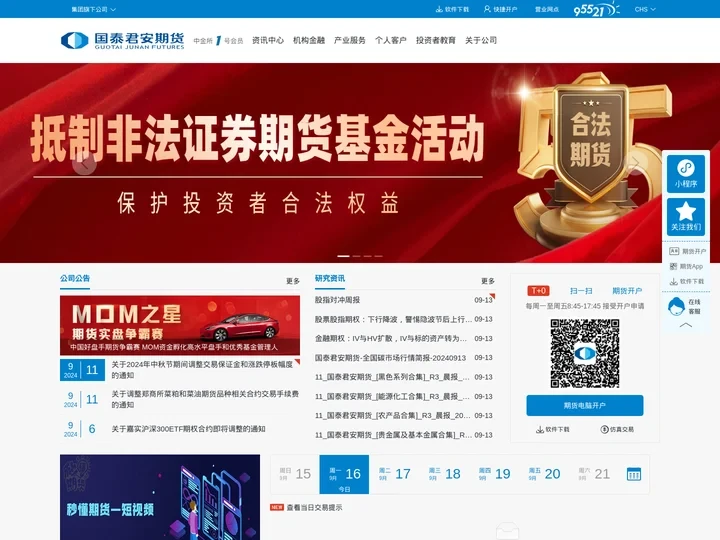Open 黑色系列合集 morning report

[x=392, y=377]
